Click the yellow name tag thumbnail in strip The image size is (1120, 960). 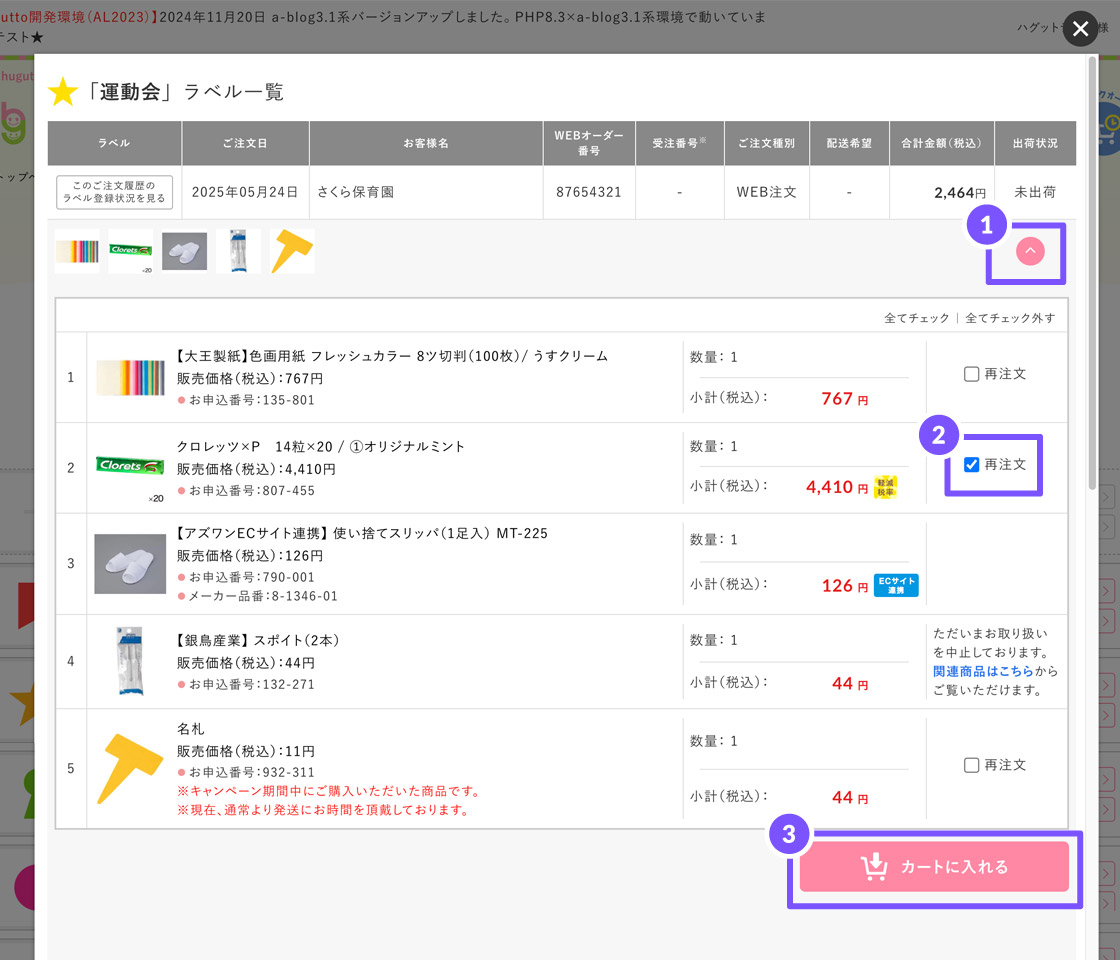pos(292,251)
